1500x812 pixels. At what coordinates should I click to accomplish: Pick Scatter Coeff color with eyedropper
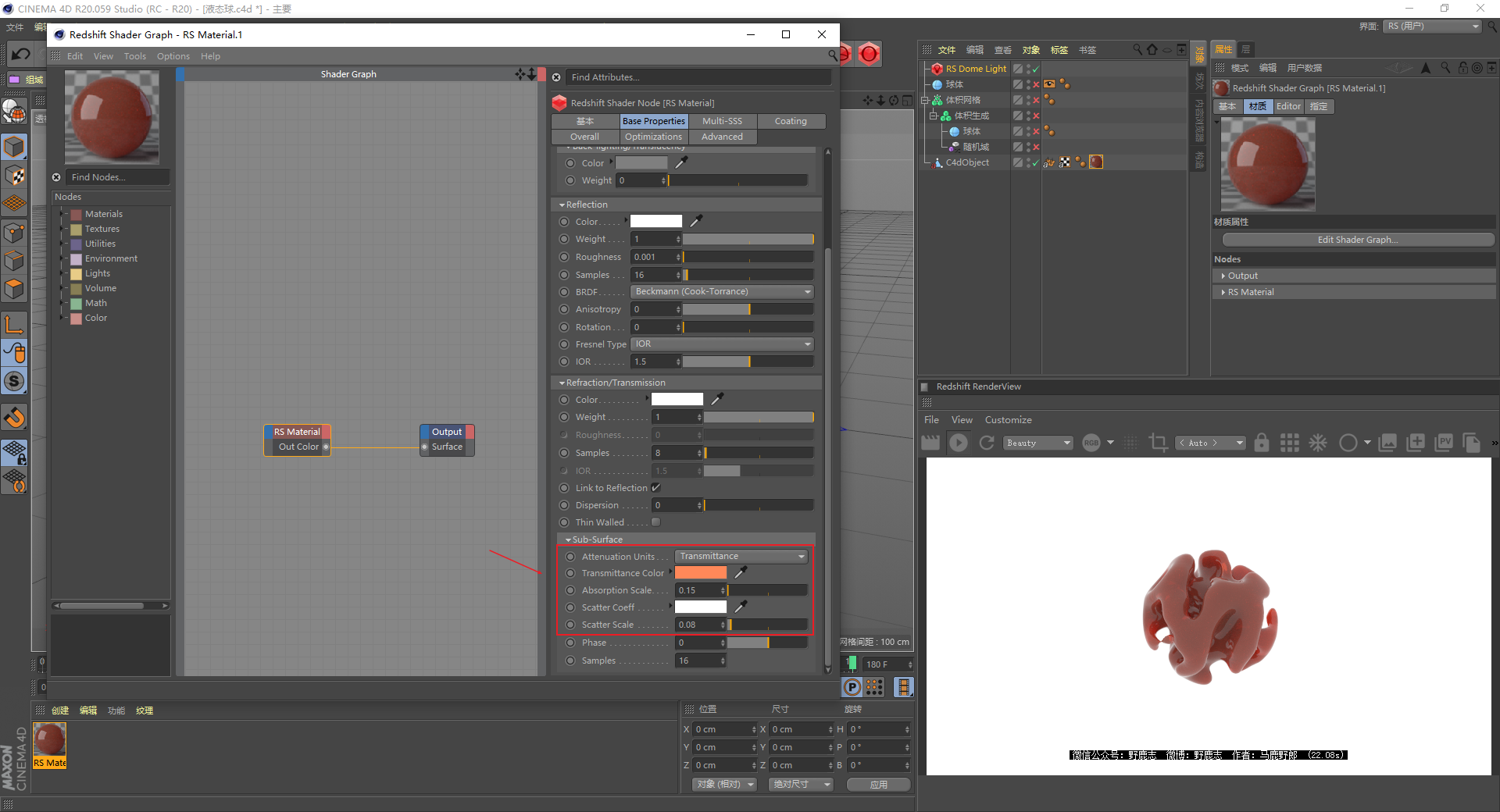(x=741, y=607)
